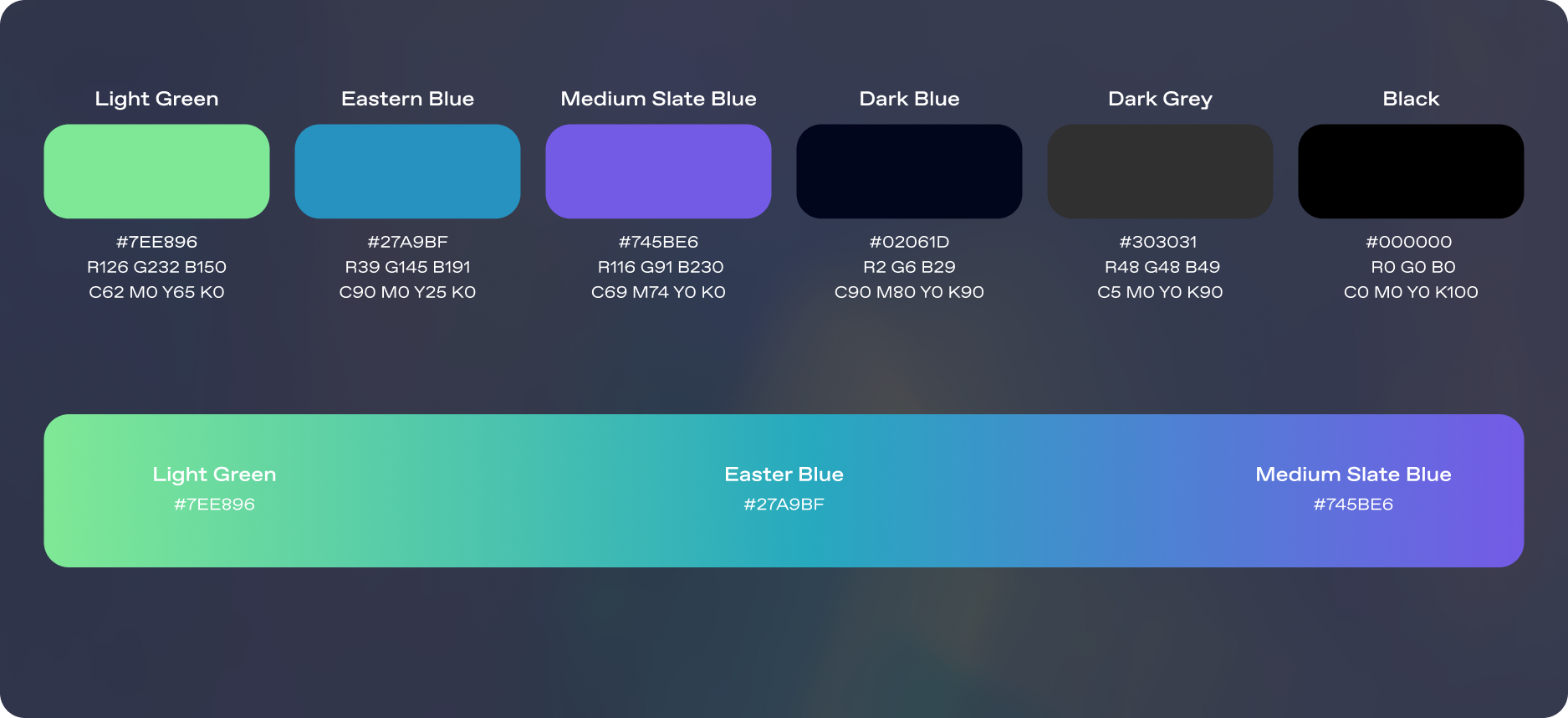
Task: Click the R116 G91 B230 RGB value
Action: tap(660, 267)
